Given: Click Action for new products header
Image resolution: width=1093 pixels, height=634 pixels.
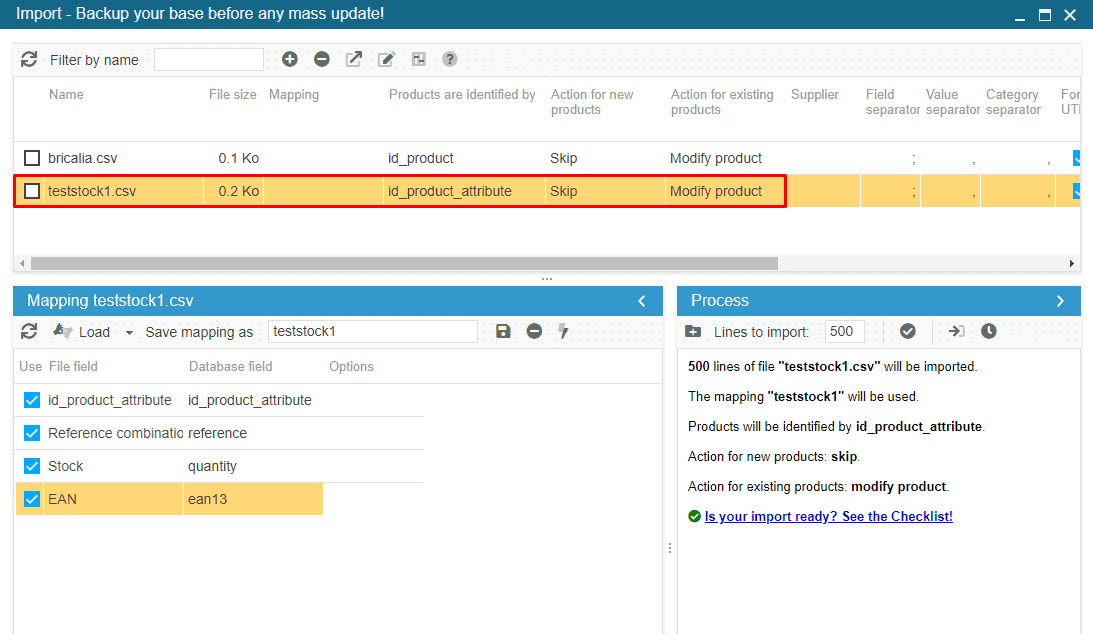Looking at the screenshot, I should 592,102.
